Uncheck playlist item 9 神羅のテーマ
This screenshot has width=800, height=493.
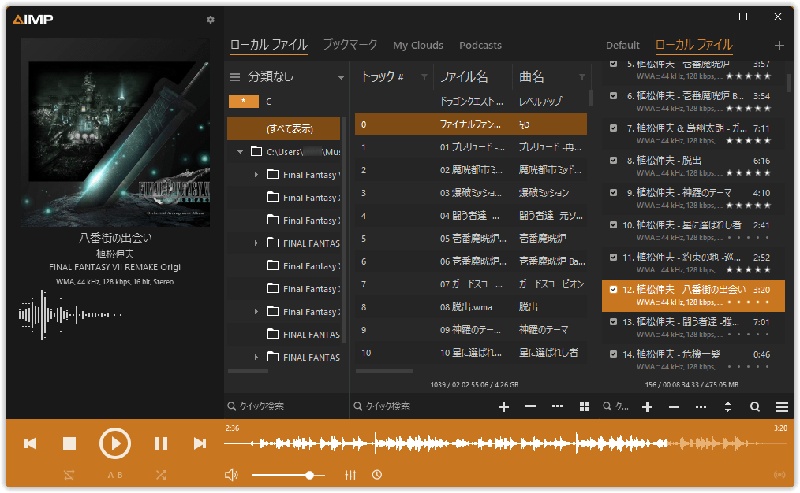point(613,192)
